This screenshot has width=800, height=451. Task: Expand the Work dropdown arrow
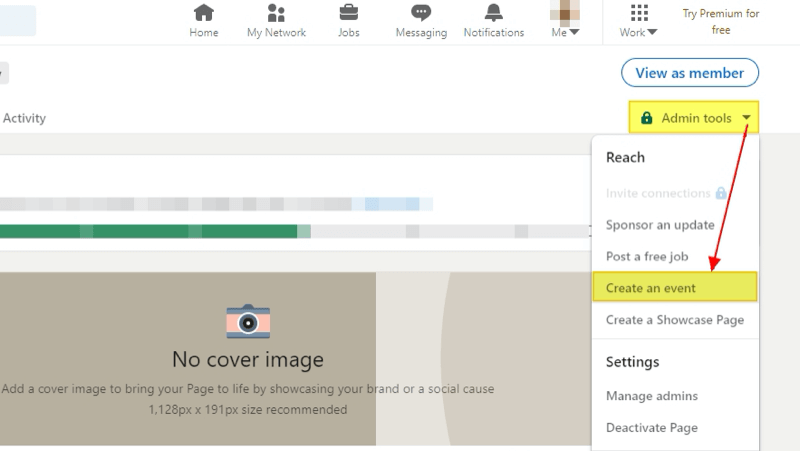pyautogui.click(x=652, y=33)
